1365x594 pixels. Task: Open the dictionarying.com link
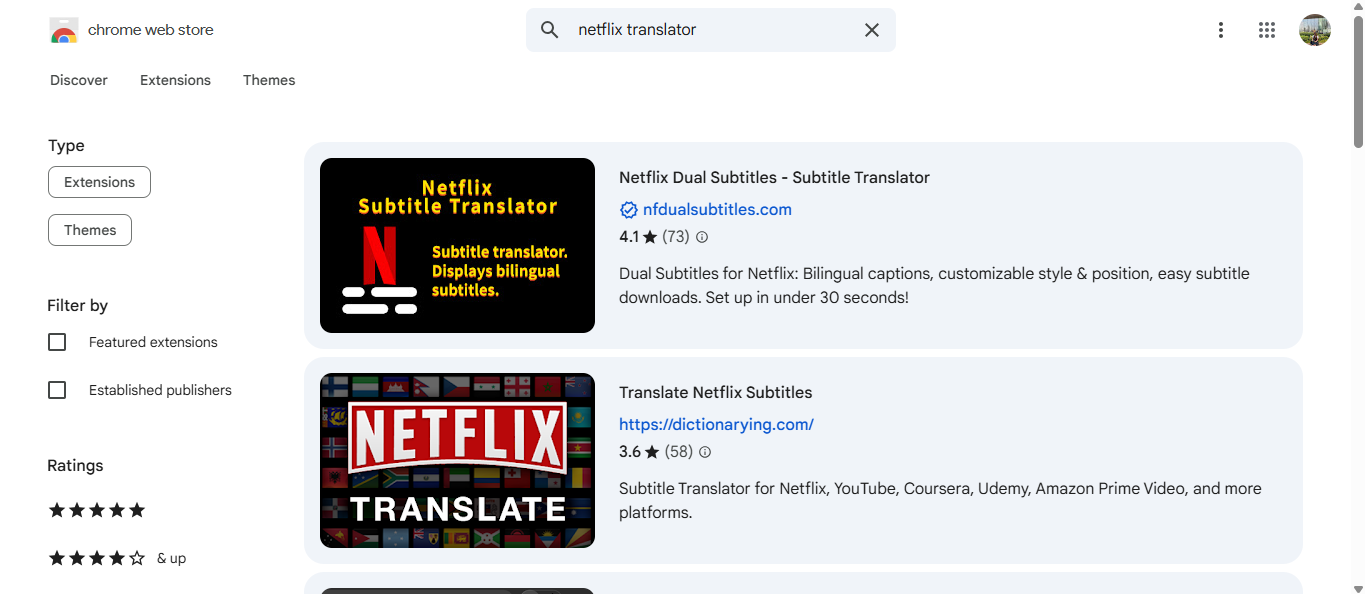pyautogui.click(x=716, y=424)
